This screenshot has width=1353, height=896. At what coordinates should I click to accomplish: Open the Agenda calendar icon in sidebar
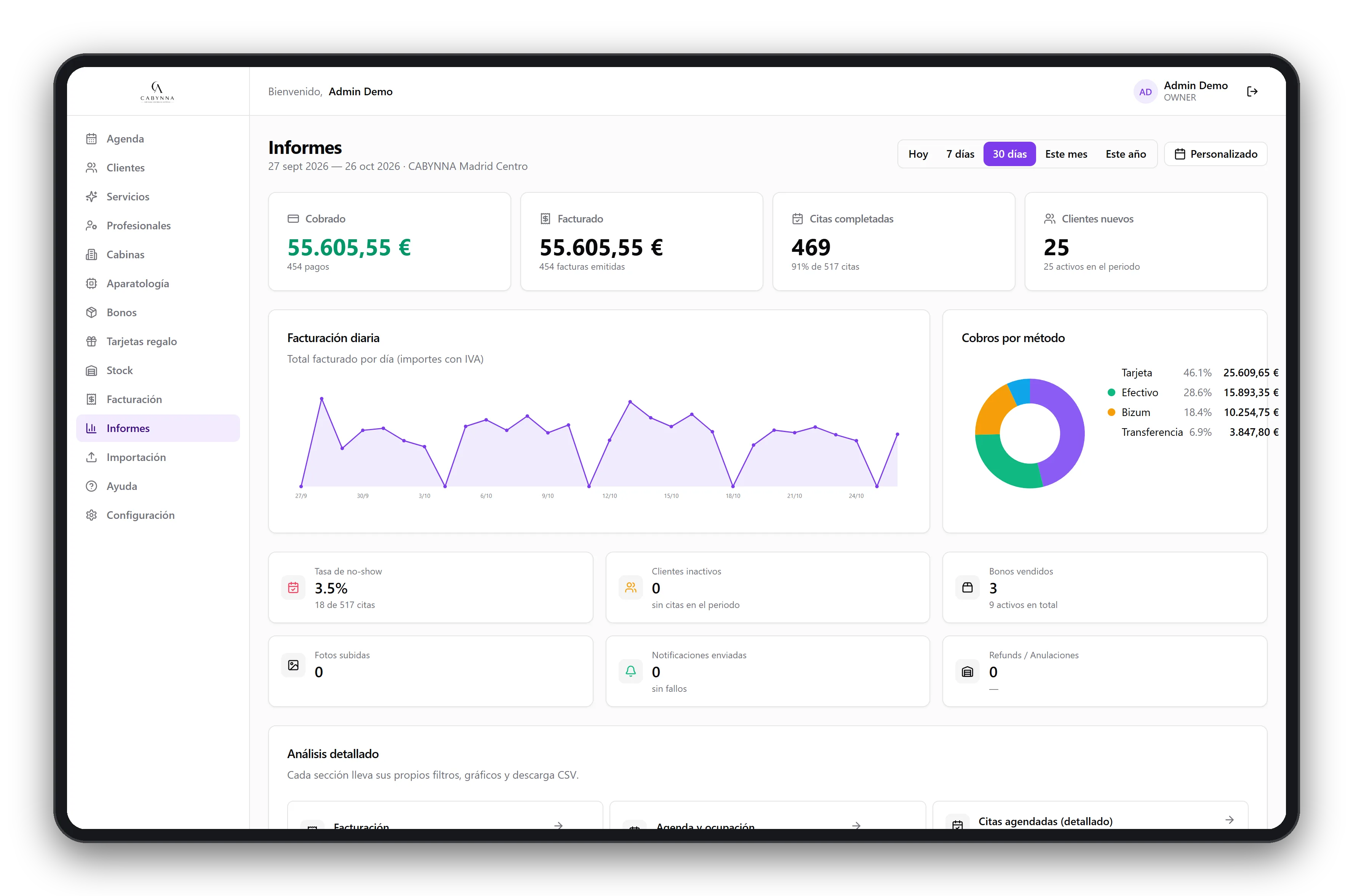tap(91, 139)
